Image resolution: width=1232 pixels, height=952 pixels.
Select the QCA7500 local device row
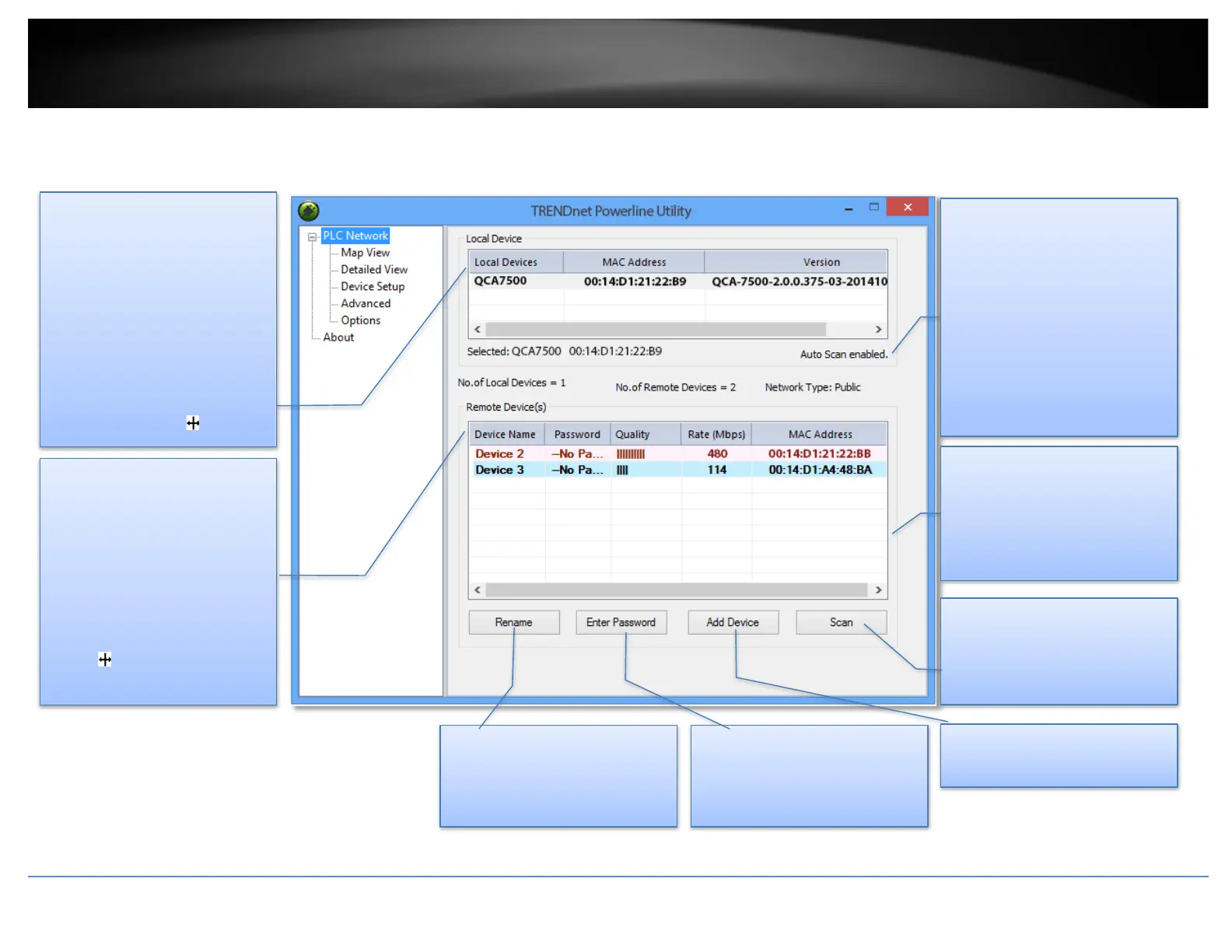(678, 281)
